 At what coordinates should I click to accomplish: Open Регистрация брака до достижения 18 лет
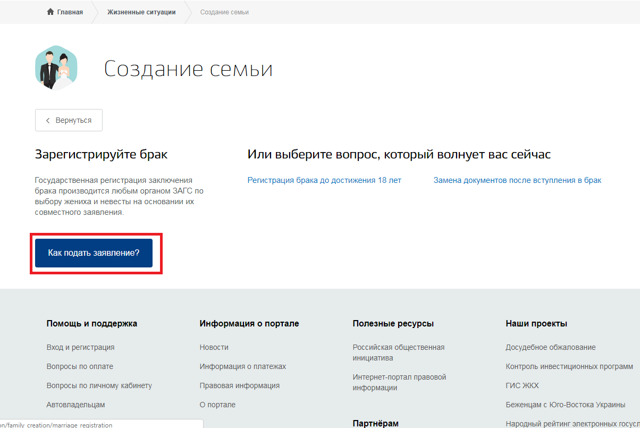coord(324,180)
